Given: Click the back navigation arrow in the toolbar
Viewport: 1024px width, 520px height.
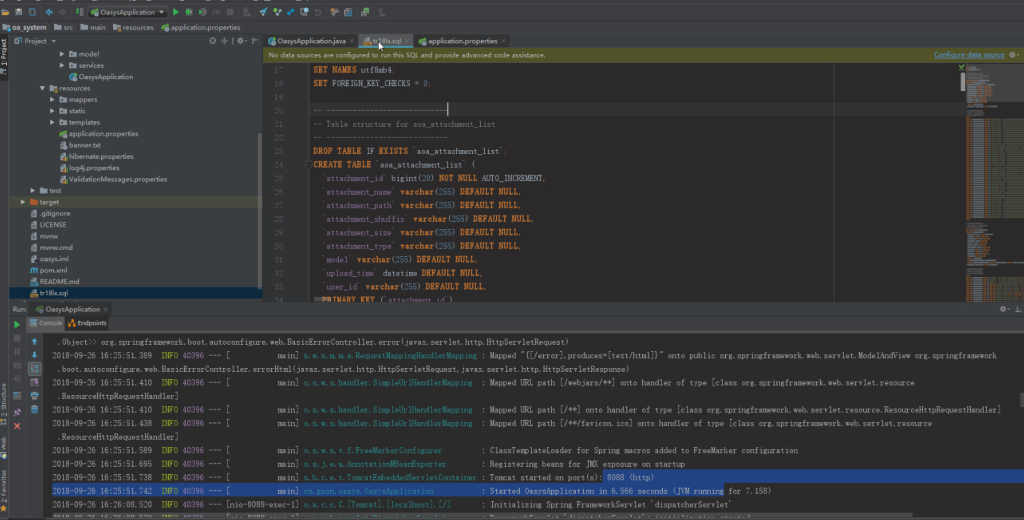Looking at the screenshot, I should click(x=49, y=12).
